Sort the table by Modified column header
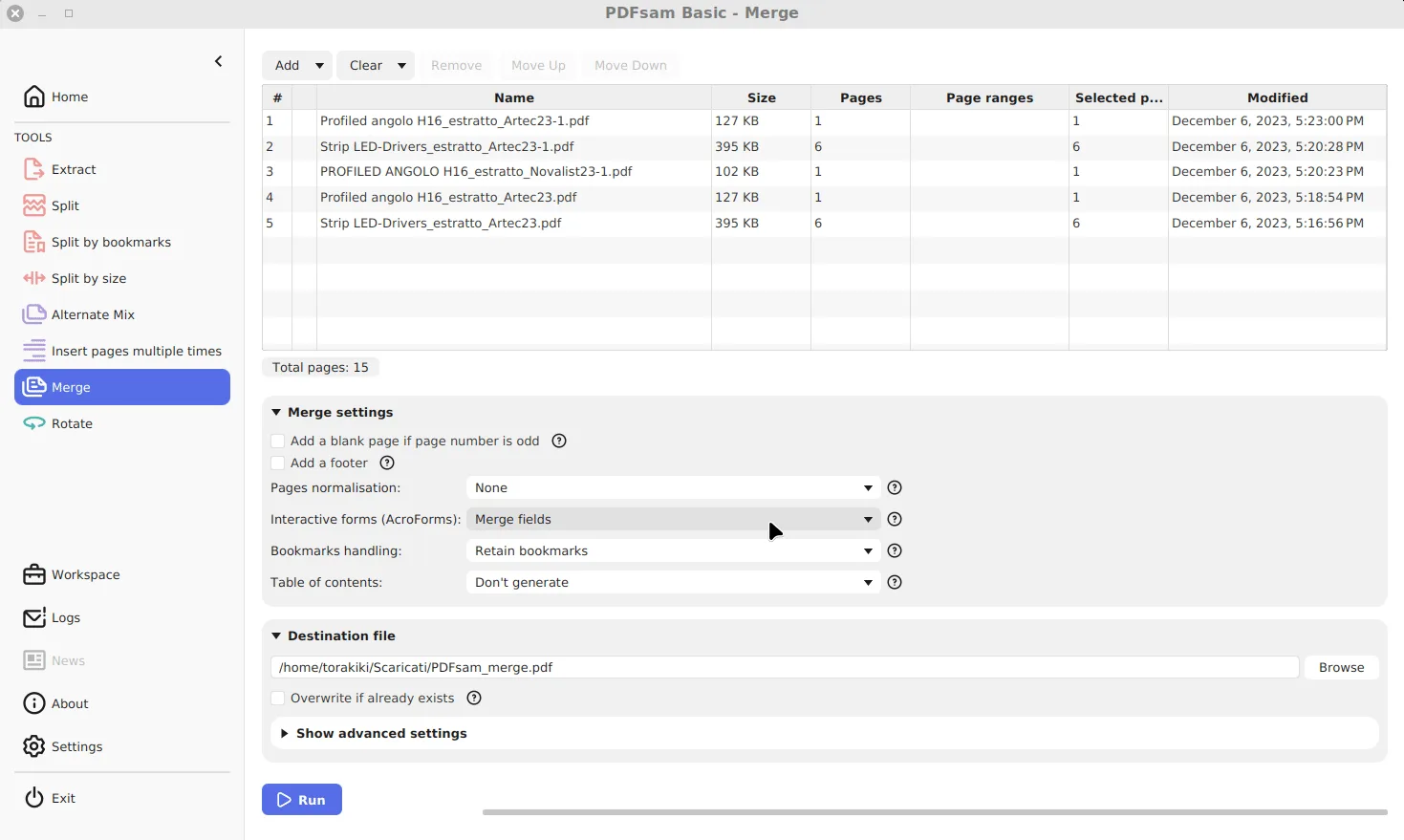This screenshot has width=1404, height=840. [1278, 97]
